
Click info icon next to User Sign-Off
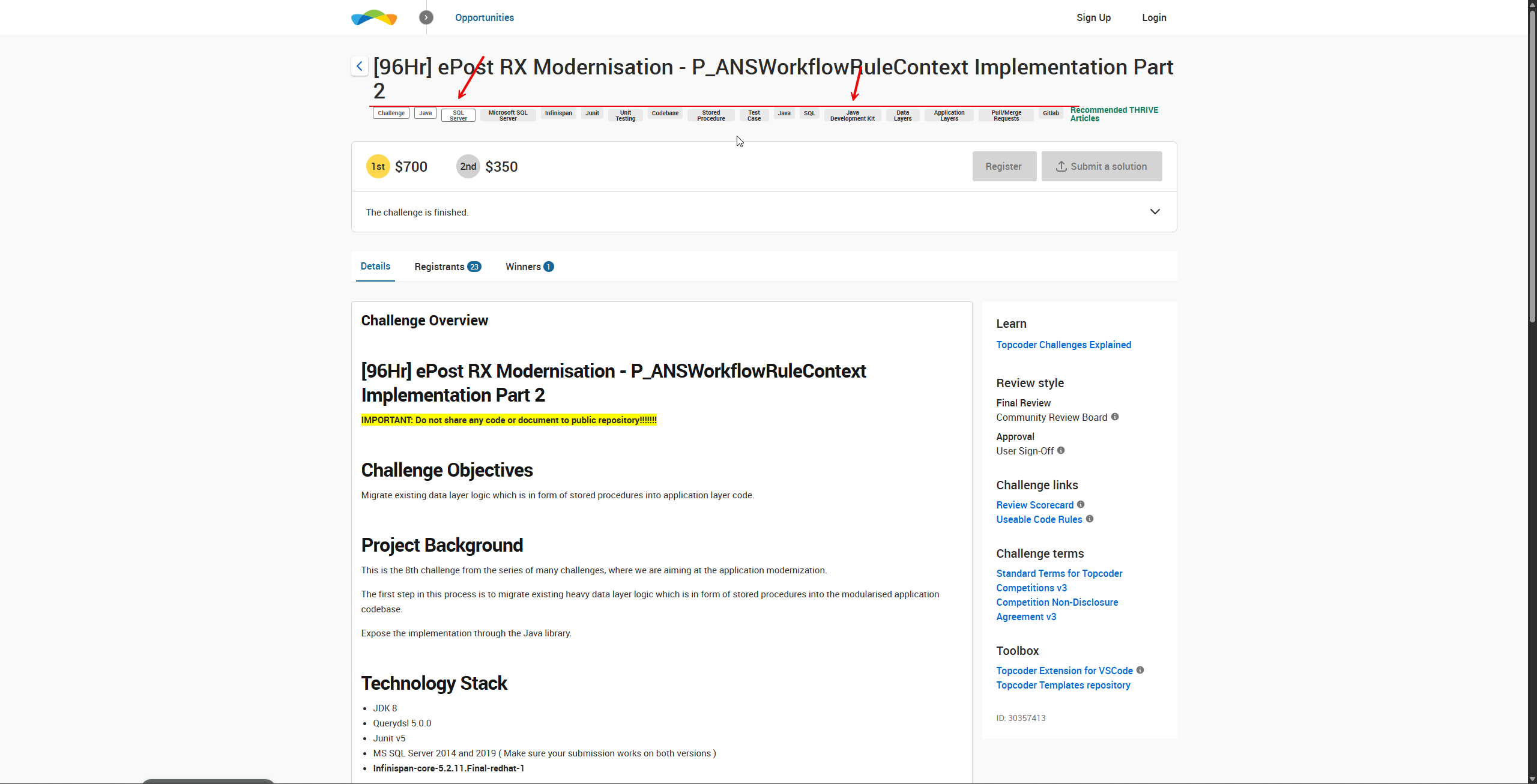point(1061,450)
